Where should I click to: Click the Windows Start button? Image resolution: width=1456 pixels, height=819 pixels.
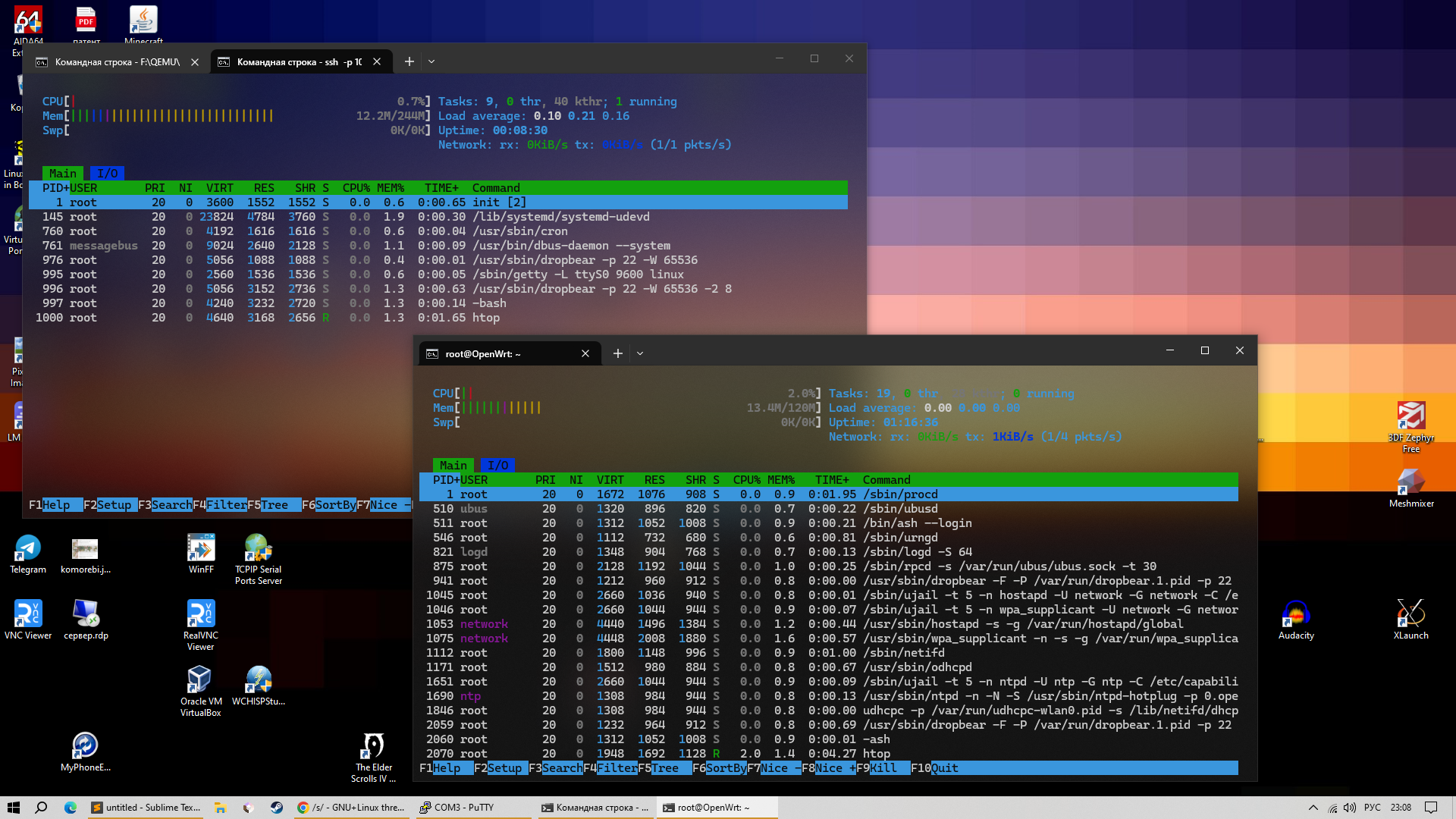[13, 808]
